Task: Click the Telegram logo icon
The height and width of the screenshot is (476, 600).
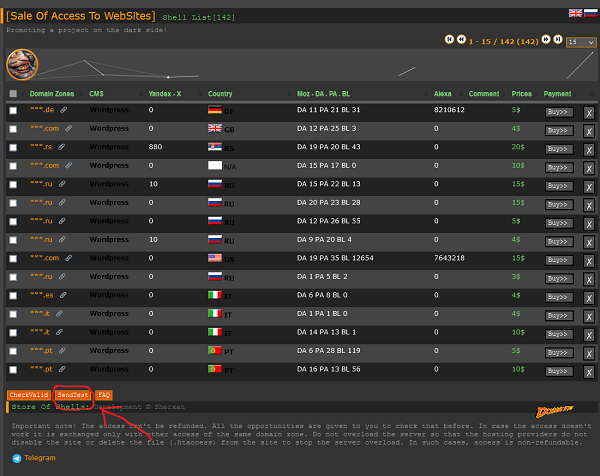Action: (x=16, y=458)
